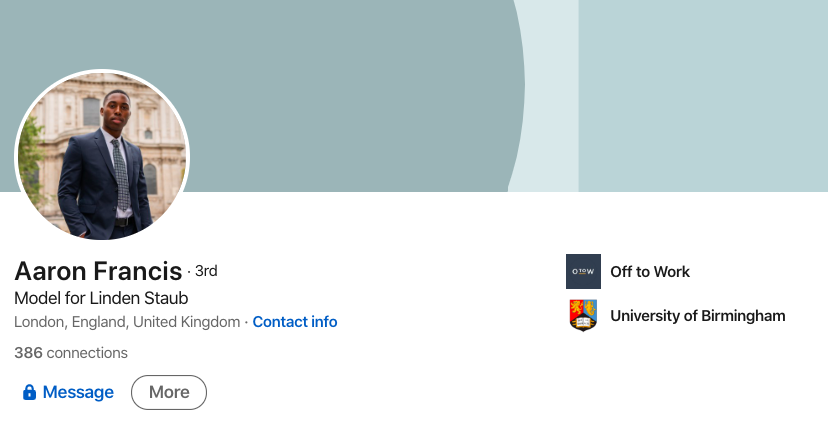Click the Aaron Francis name heading
This screenshot has height=429, width=828.
(x=98, y=271)
